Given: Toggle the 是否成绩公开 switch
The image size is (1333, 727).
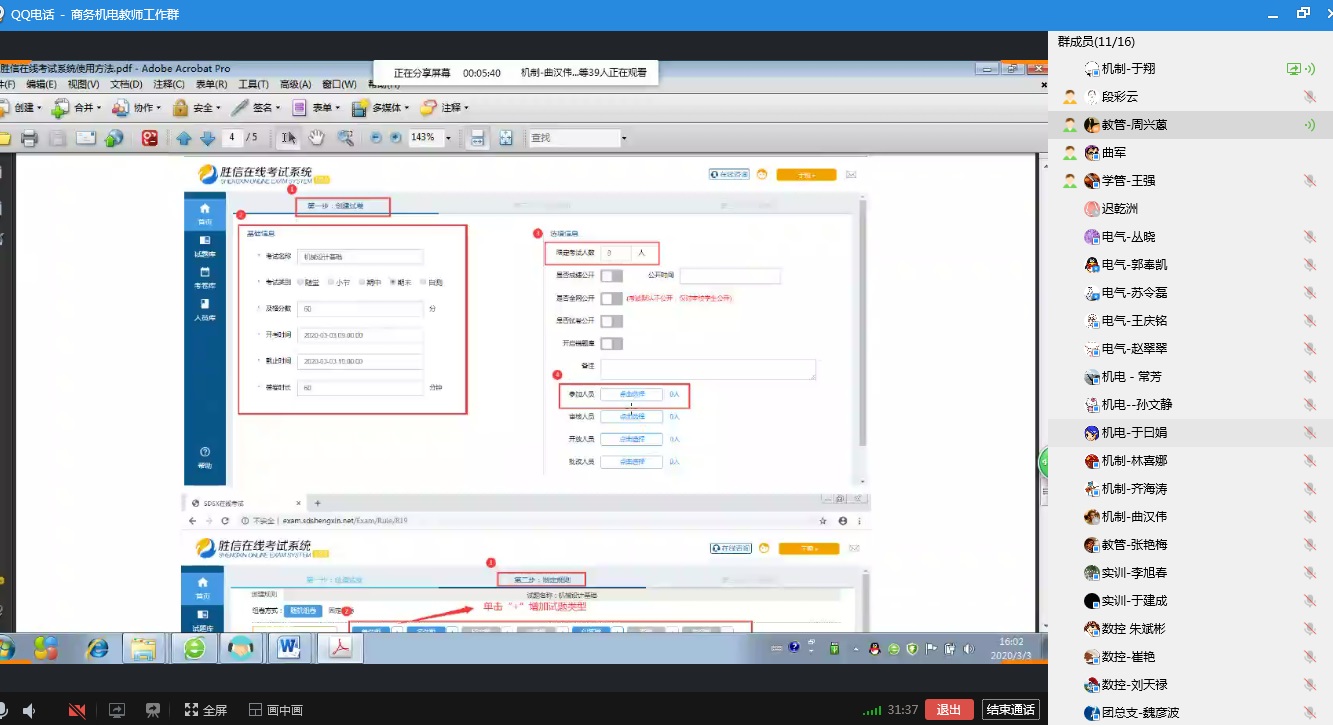Looking at the screenshot, I should coord(610,276).
